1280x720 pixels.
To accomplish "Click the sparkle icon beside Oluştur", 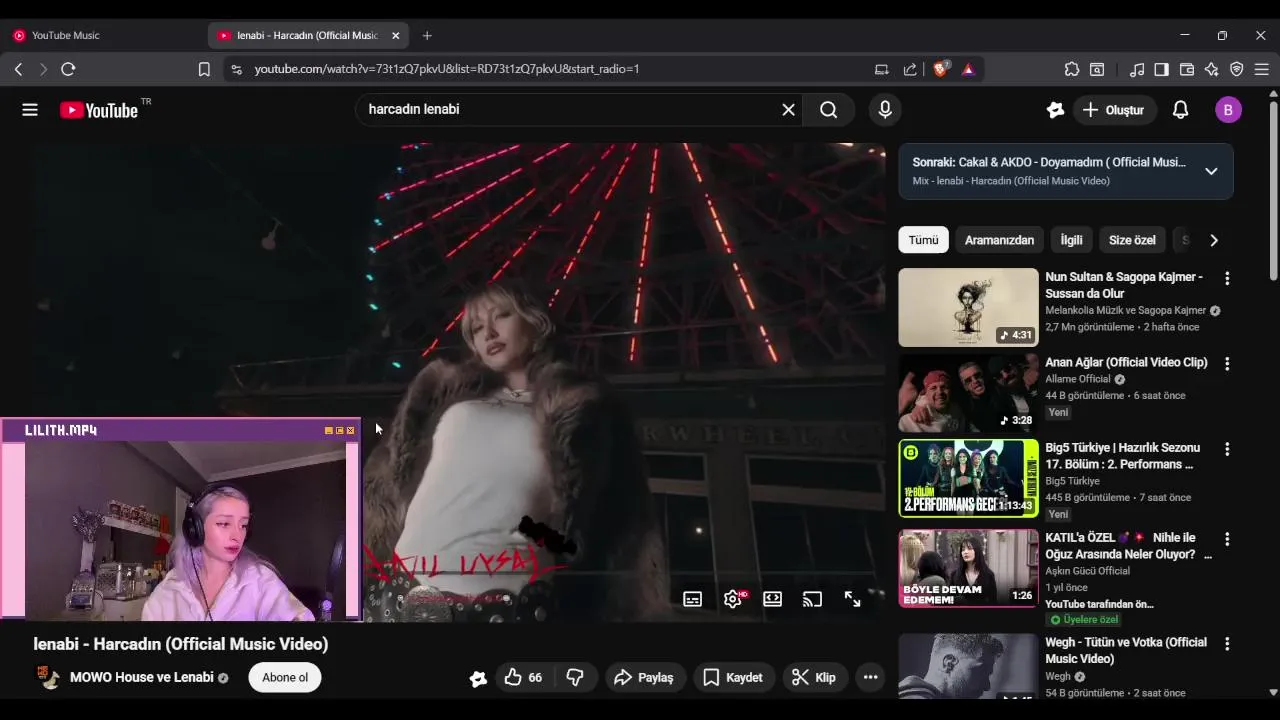I will point(1055,110).
